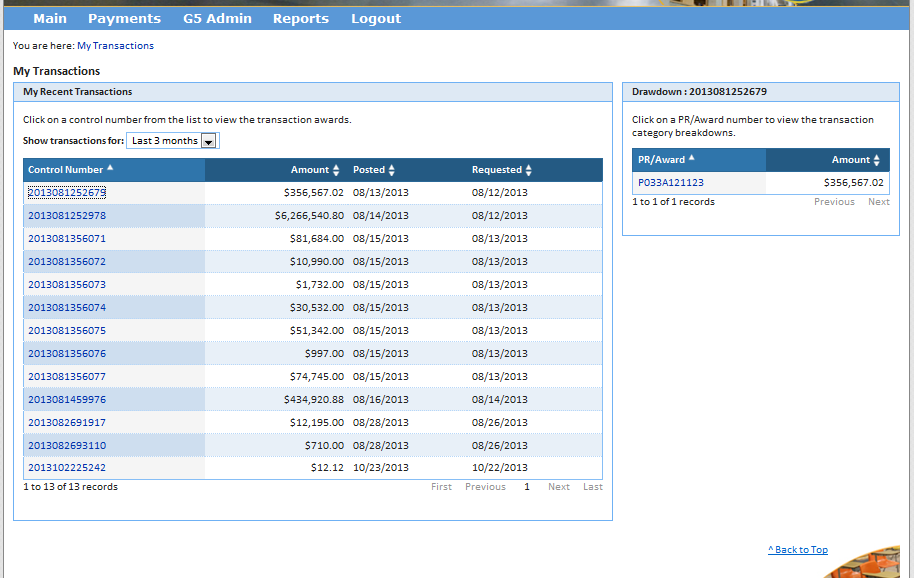Open the Last 3 months combo box
Image resolution: width=914 pixels, height=578 pixels.
click(x=165, y=141)
